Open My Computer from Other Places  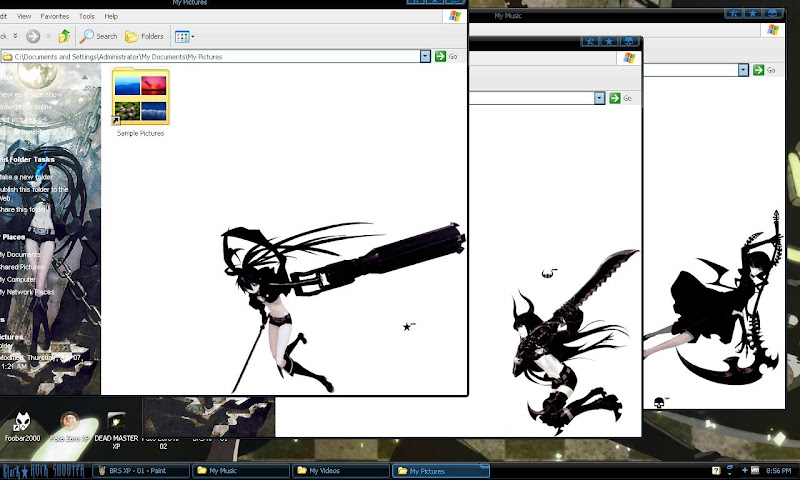[18, 280]
